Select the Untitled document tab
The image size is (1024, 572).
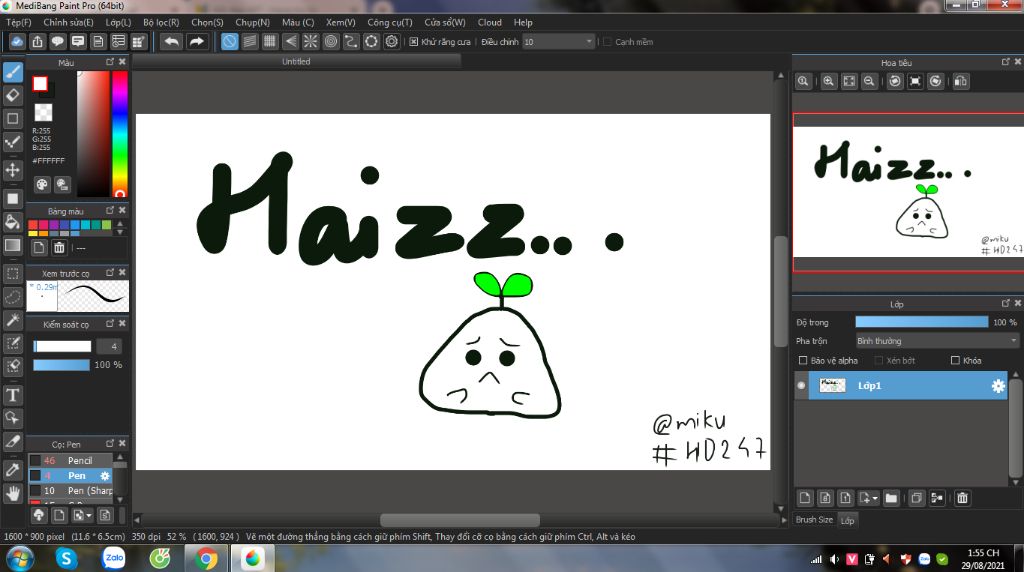pyautogui.click(x=296, y=61)
